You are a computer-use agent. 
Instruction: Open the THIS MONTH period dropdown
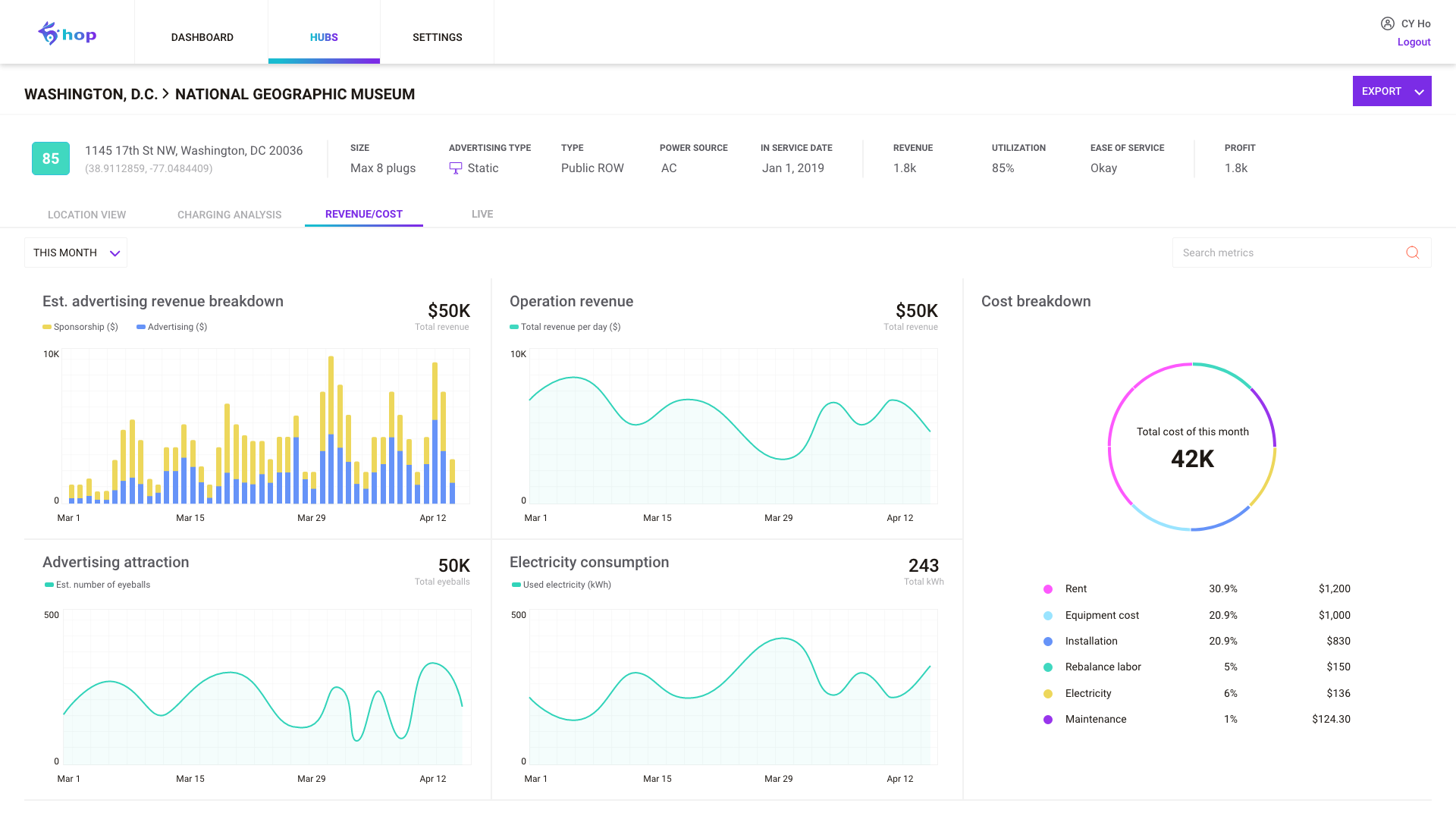76,253
